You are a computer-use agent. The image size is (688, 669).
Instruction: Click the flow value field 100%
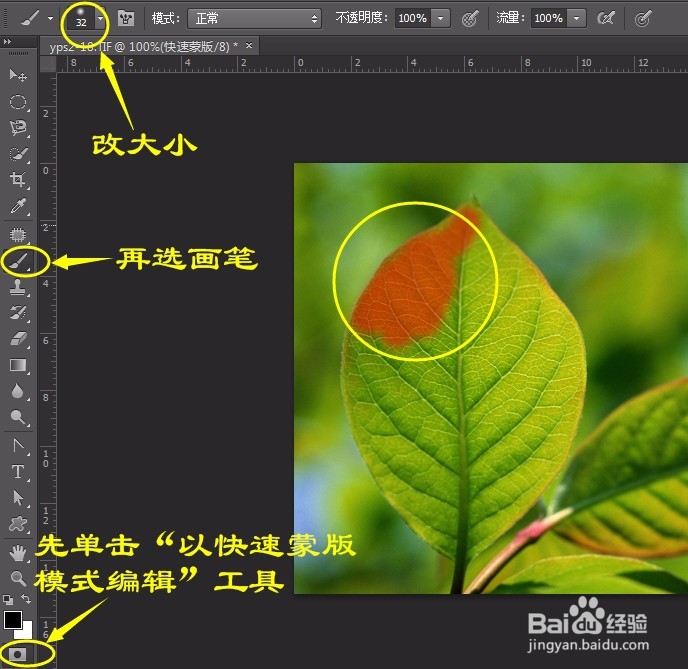click(548, 18)
